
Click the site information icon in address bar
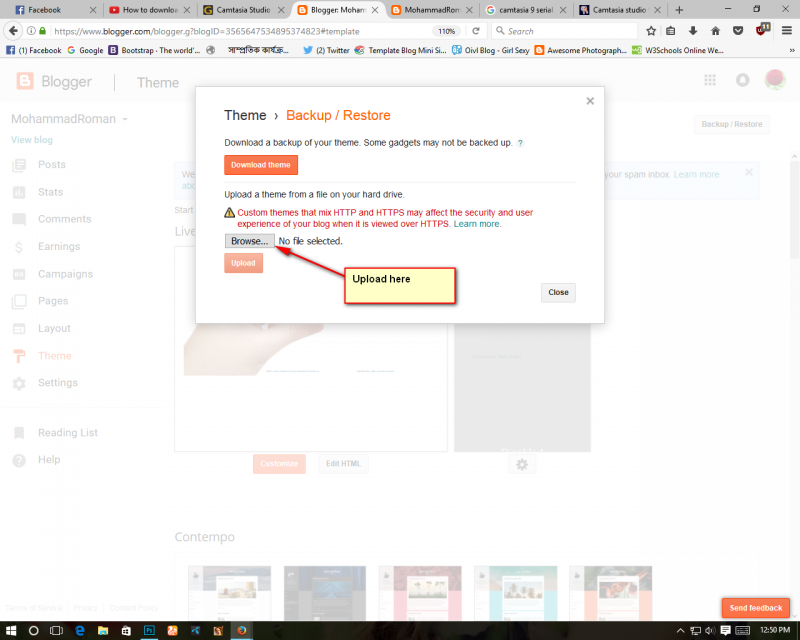point(31,31)
